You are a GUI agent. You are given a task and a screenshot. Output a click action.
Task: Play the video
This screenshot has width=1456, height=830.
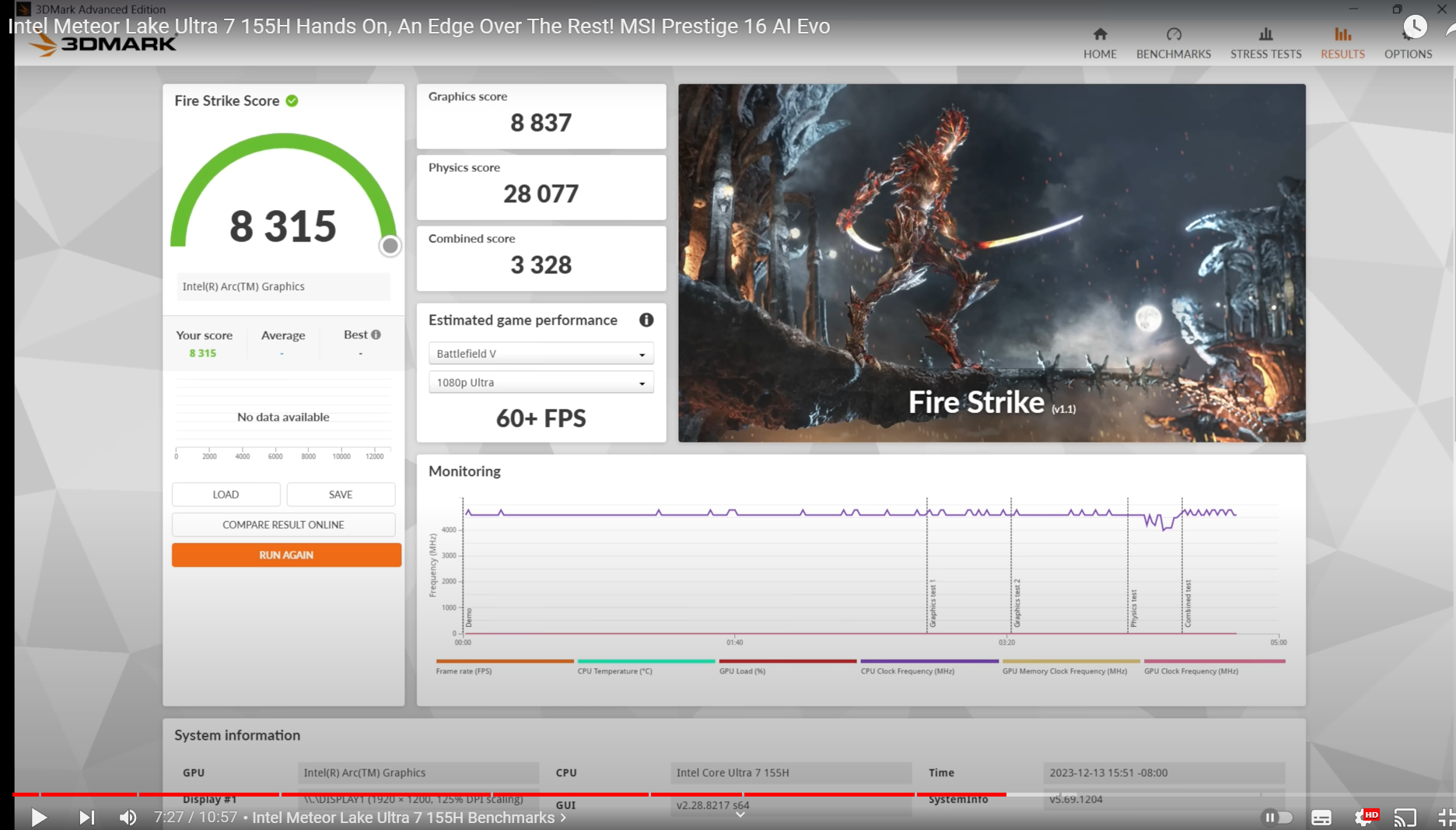(x=39, y=818)
